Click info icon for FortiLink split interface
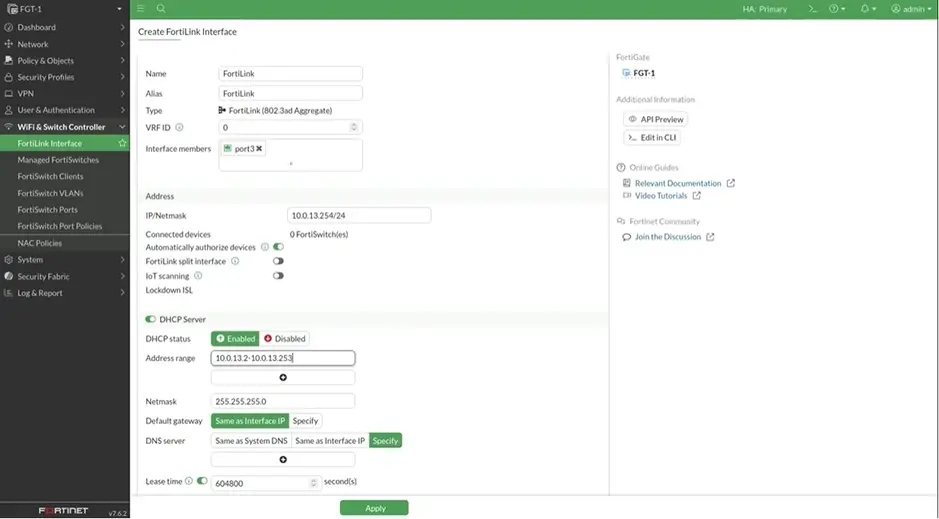Screen dimensions: 939x519 [235, 262]
